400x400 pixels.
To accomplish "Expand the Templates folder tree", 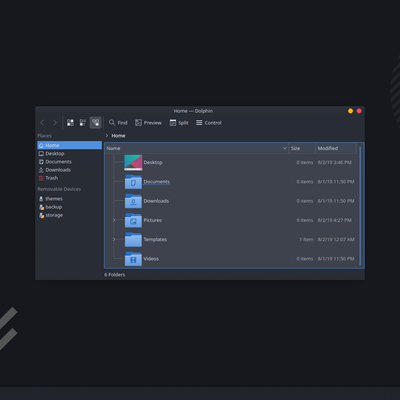I will (114, 239).
